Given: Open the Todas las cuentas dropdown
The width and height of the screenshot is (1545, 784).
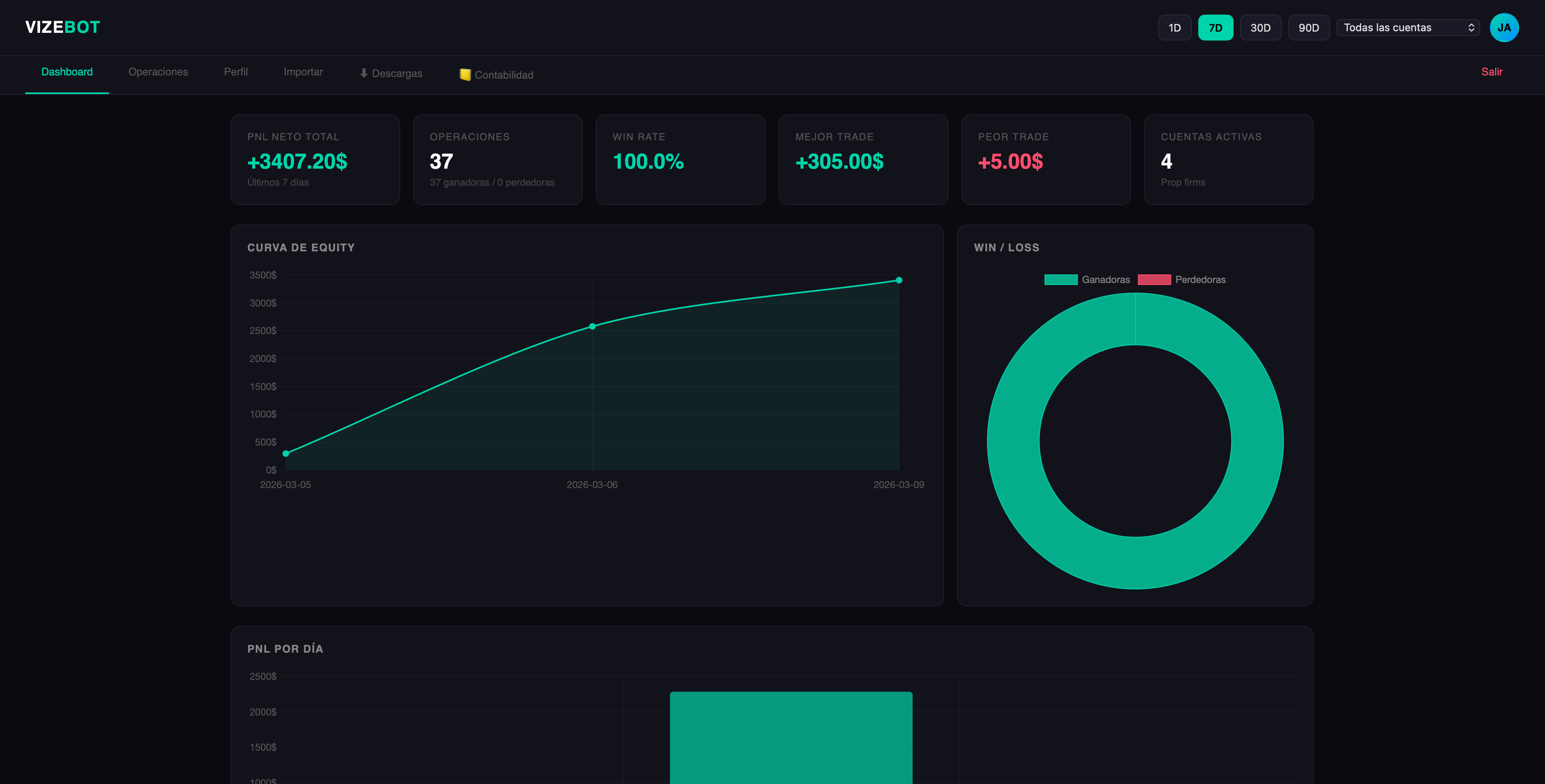Looking at the screenshot, I should tap(1408, 28).
